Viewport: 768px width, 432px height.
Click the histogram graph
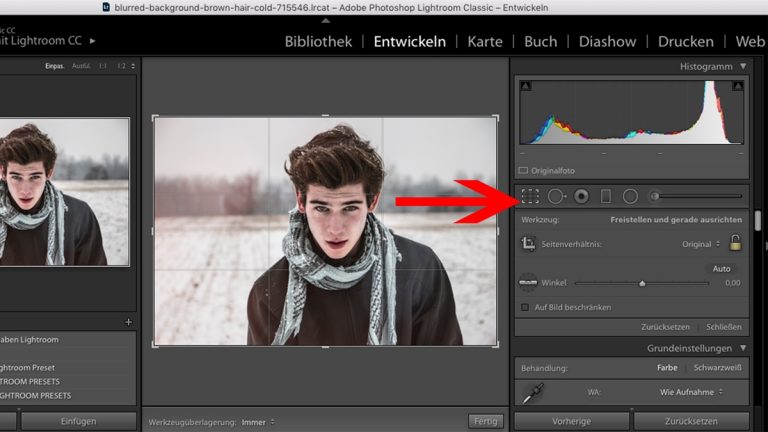[x=631, y=113]
